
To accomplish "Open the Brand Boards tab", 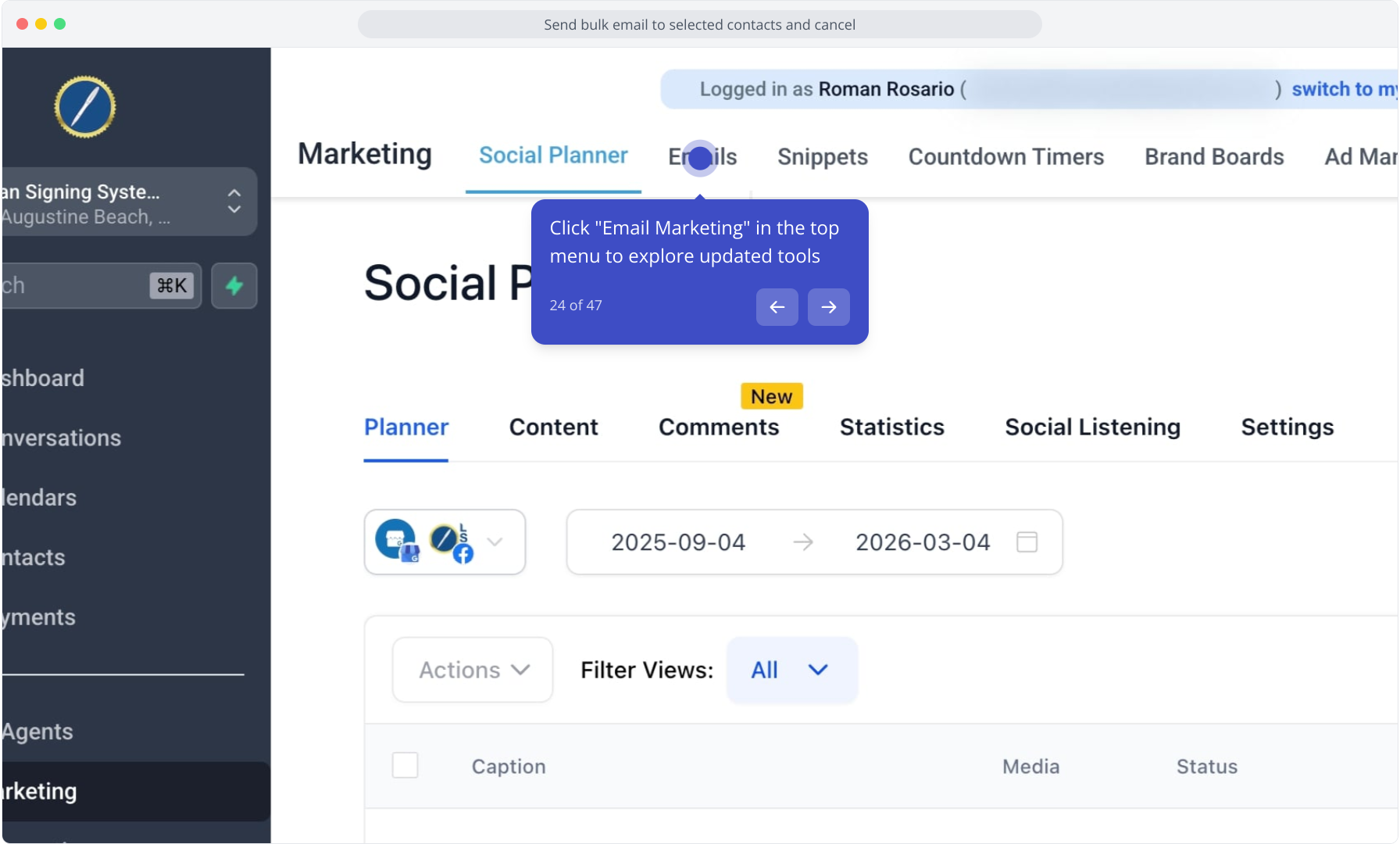I will [x=1214, y=157].
